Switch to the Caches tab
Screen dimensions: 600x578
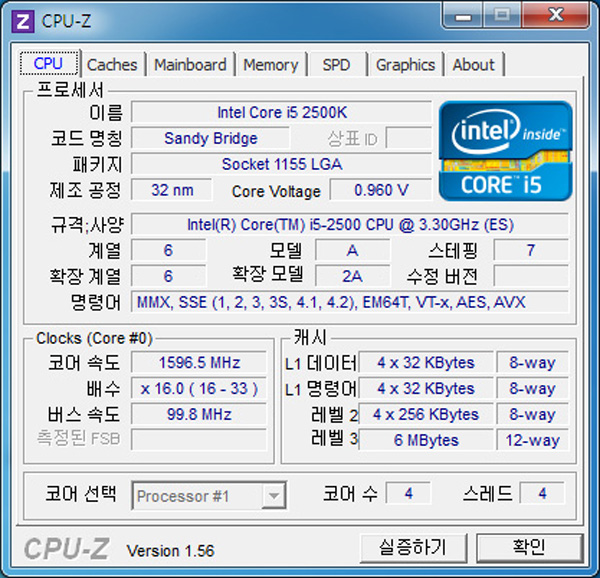click(x=112, y=65)
